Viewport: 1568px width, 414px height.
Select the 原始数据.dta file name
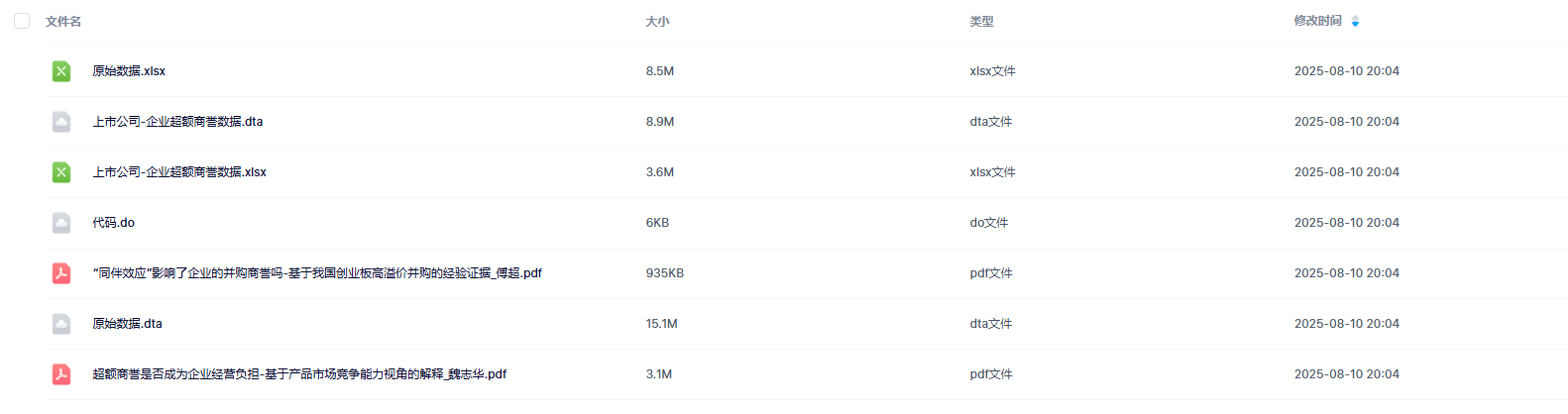pyautogui.click(x=127, y=324)
